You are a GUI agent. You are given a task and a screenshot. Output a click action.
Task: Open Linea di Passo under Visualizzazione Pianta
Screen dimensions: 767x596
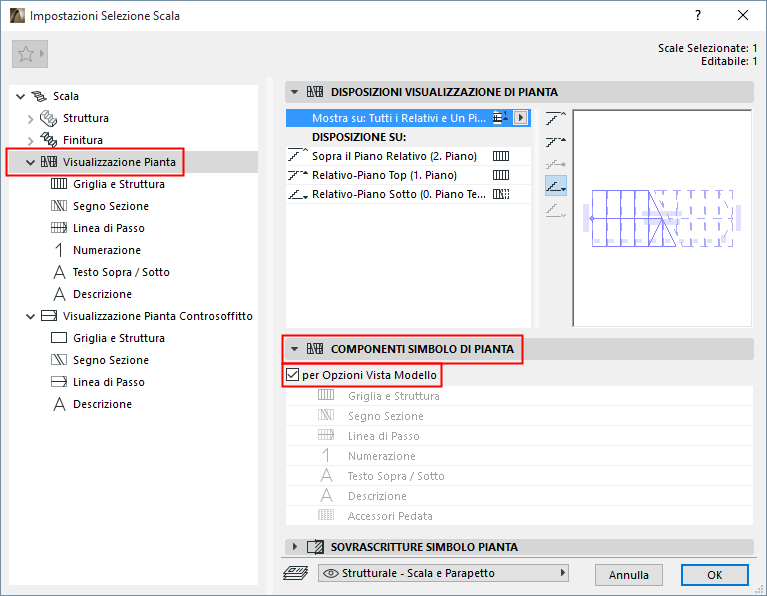click(109, 228)
